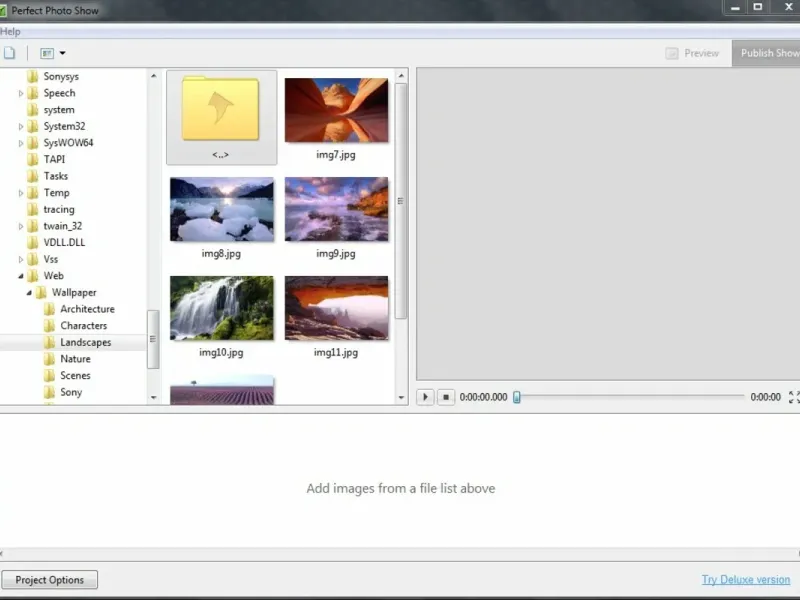Expand the twain_32 folder
Screen dimensions: 800x600
(21, 227)
